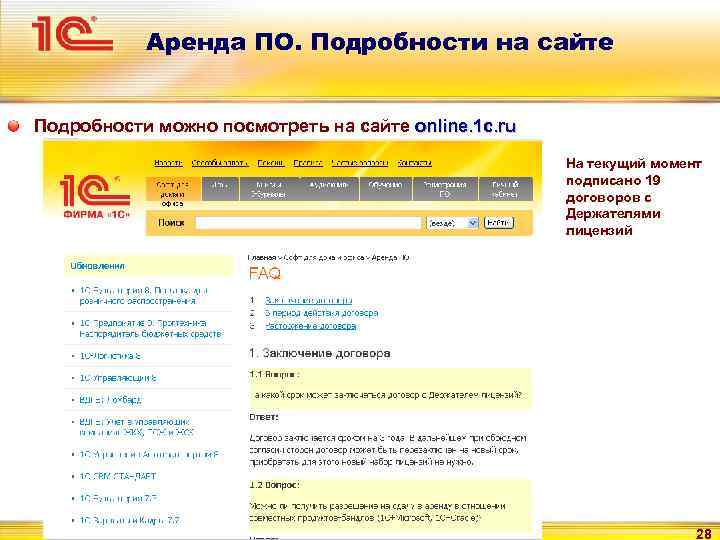This screenshot has width=720, height=540.
Task: Click the 'Обновления' sidebar heading
Action: (x=97, y=266)
